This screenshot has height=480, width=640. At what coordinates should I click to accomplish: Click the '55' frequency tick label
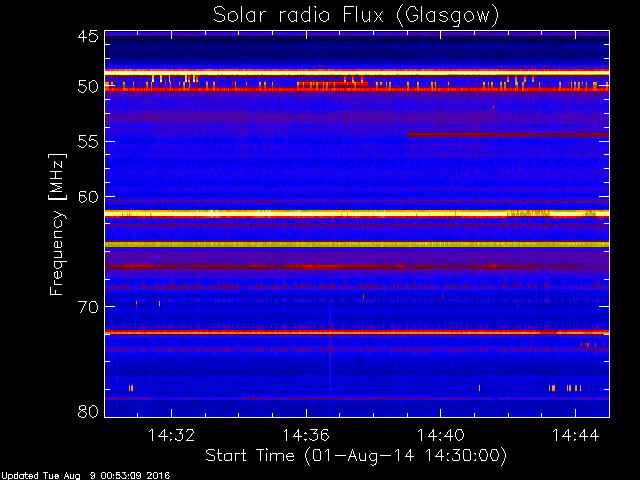(x=88, y=142)
